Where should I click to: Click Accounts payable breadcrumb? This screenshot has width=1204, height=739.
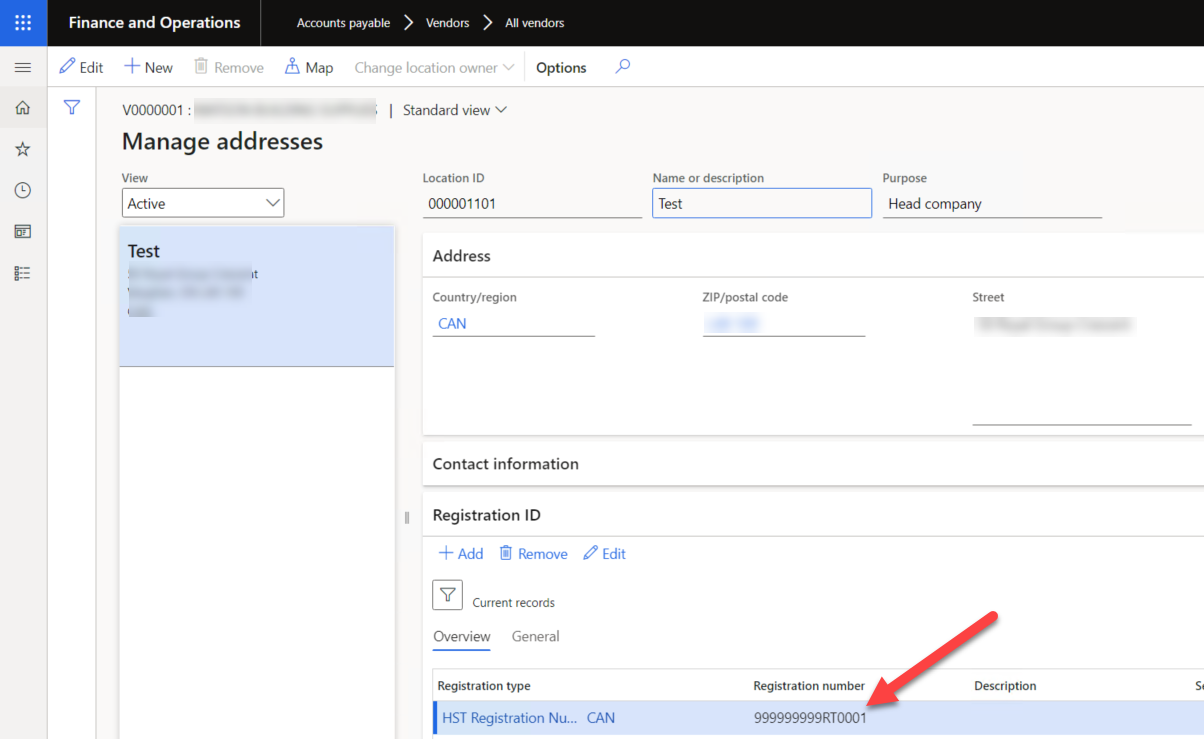tap(343, 23)
